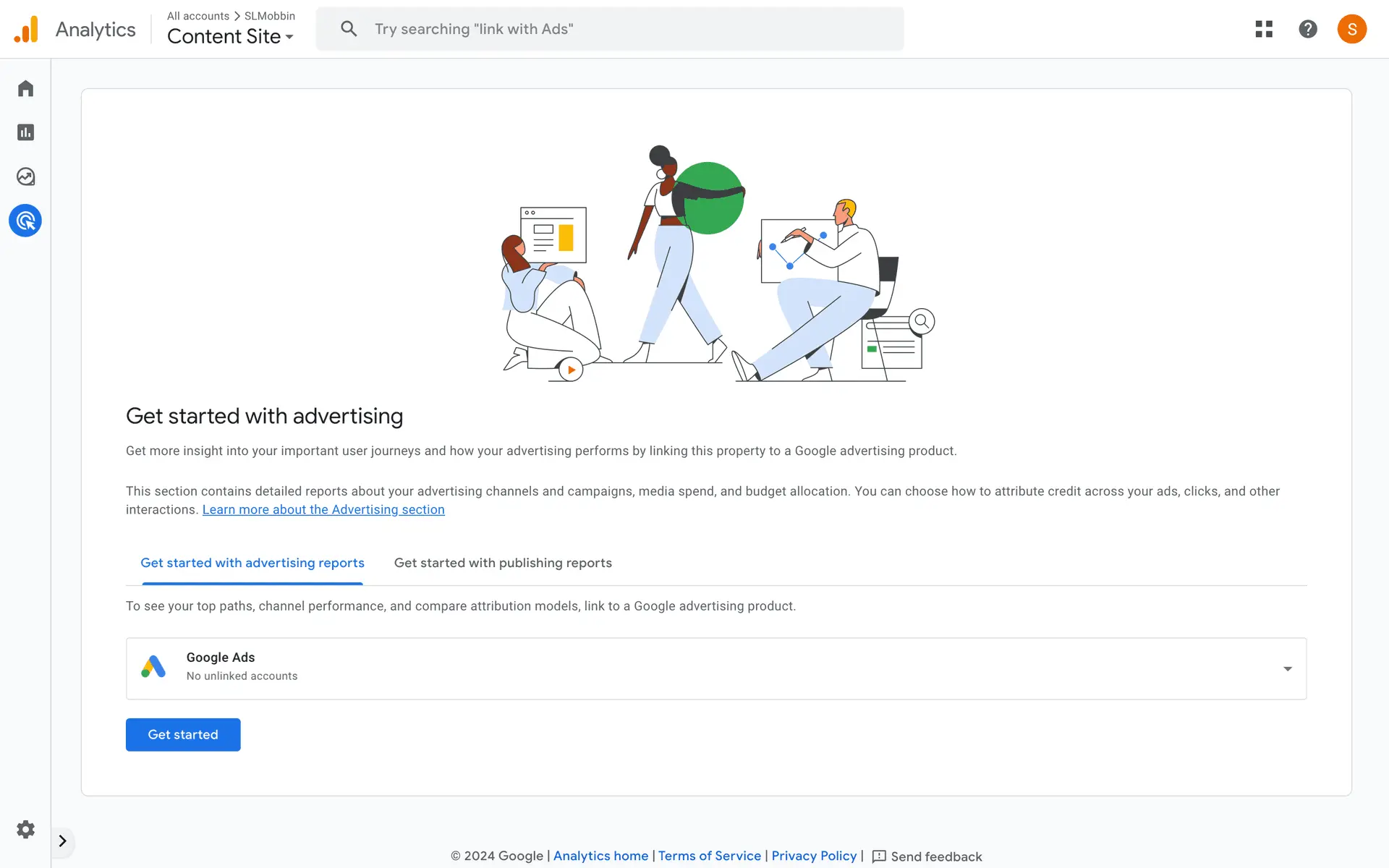Click the magnifier search icon
1389x868 pixels.
[x=349, y=29]
